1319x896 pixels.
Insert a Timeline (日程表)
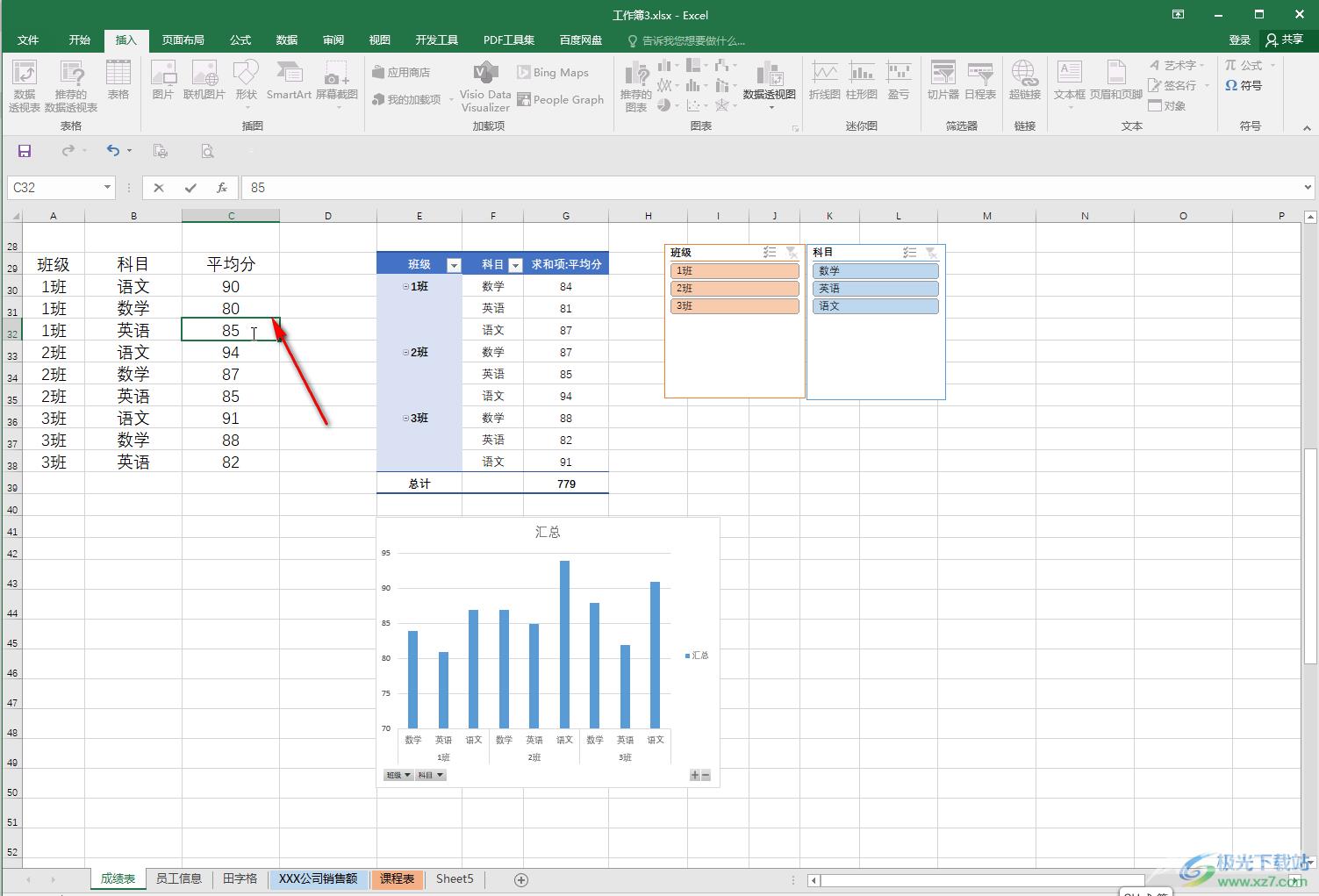(x=980, y=81)
